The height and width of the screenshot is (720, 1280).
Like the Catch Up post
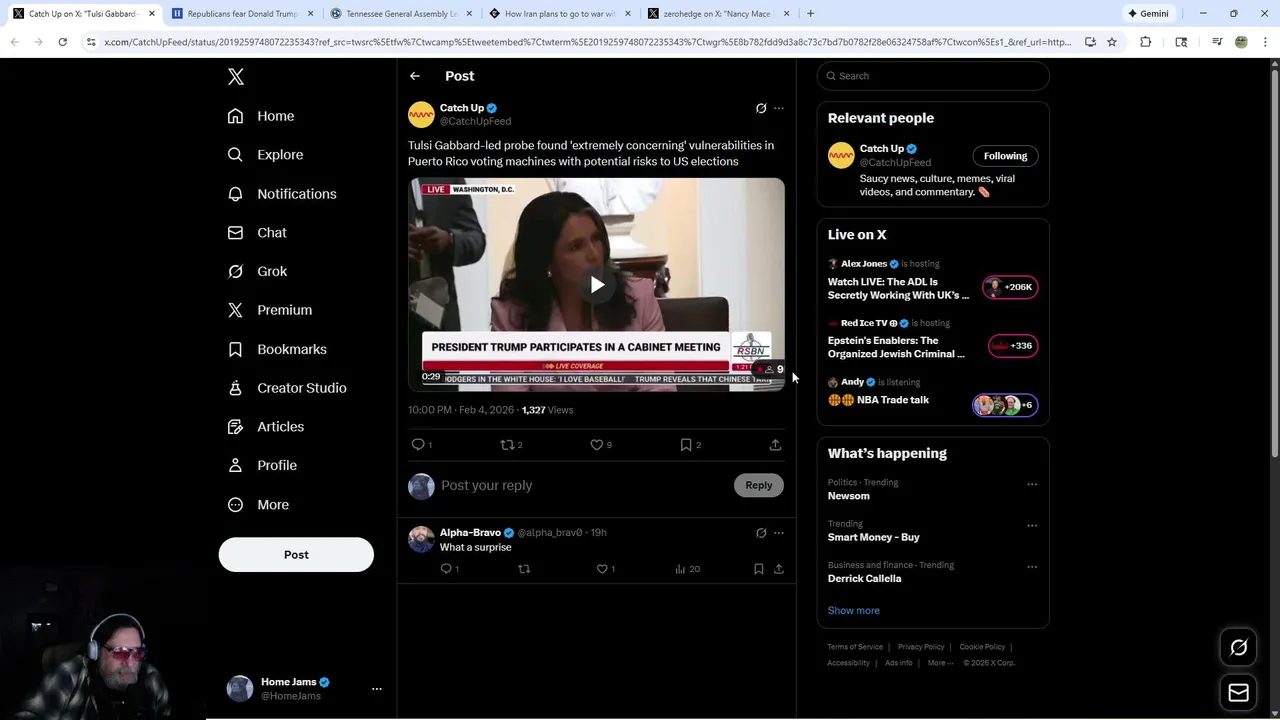[x=597, y=445]
